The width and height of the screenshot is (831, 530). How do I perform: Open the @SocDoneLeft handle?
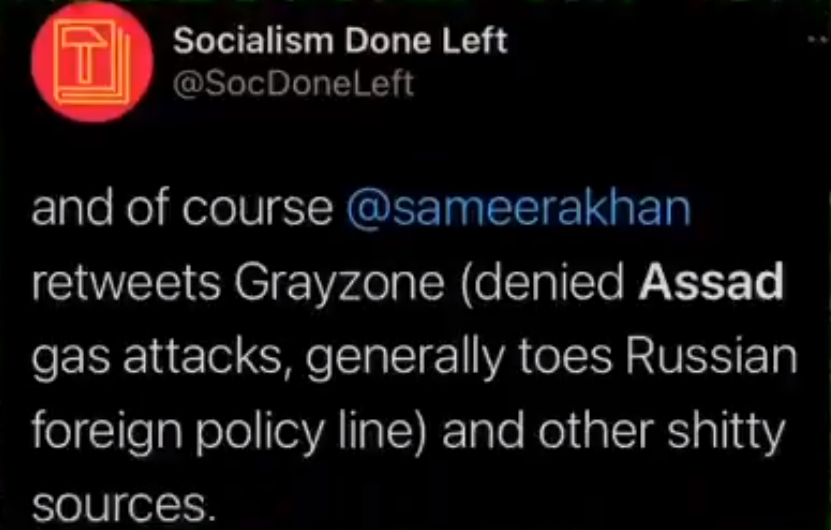point(293,84)
